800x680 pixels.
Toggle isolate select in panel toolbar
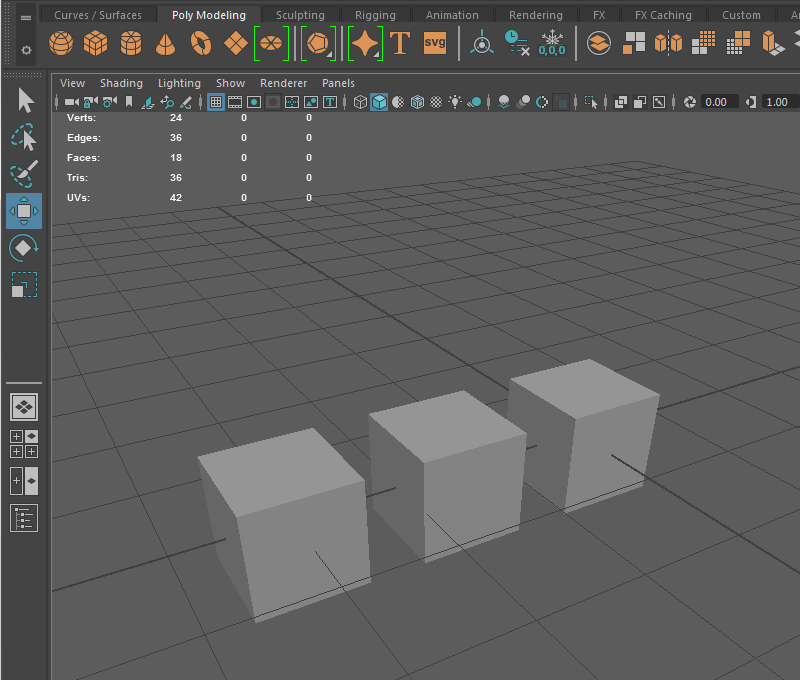coord(591,103)
